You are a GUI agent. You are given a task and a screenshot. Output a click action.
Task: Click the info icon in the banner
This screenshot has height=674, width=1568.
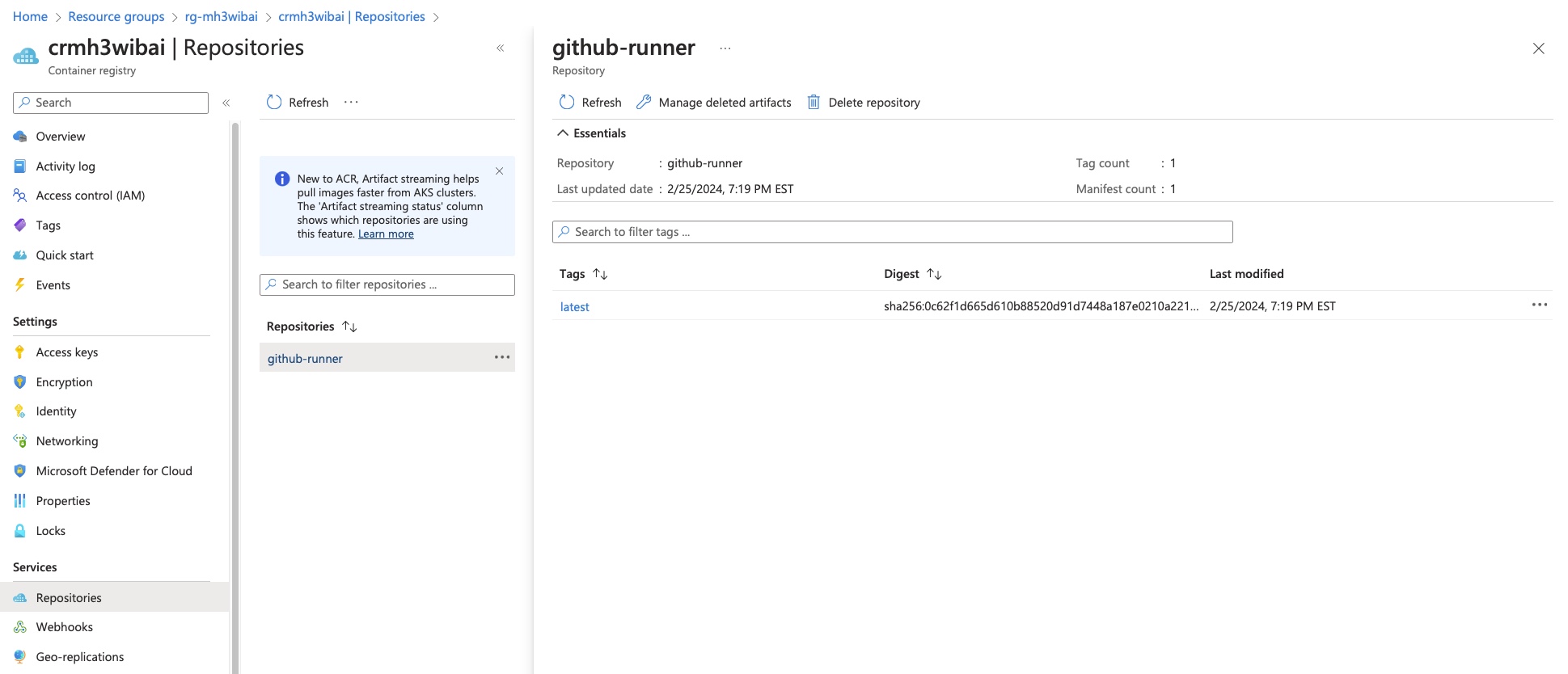click(282, 179)
